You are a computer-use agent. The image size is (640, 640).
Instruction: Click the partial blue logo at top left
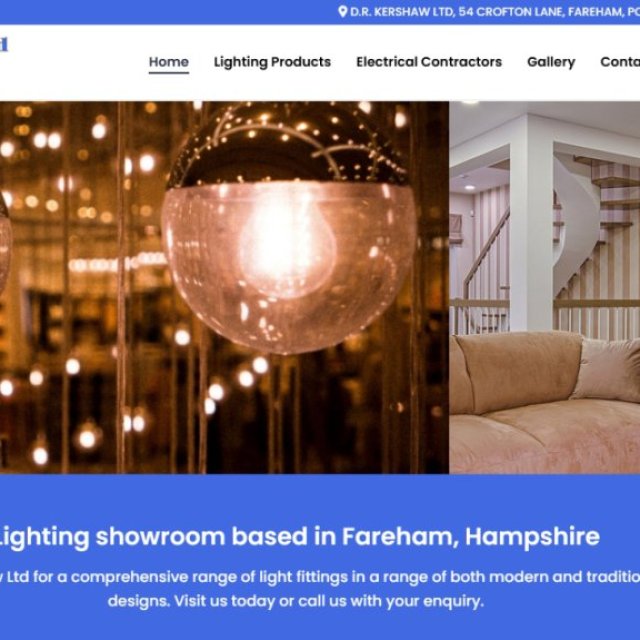pyautogui.click(x=4, y=44)
